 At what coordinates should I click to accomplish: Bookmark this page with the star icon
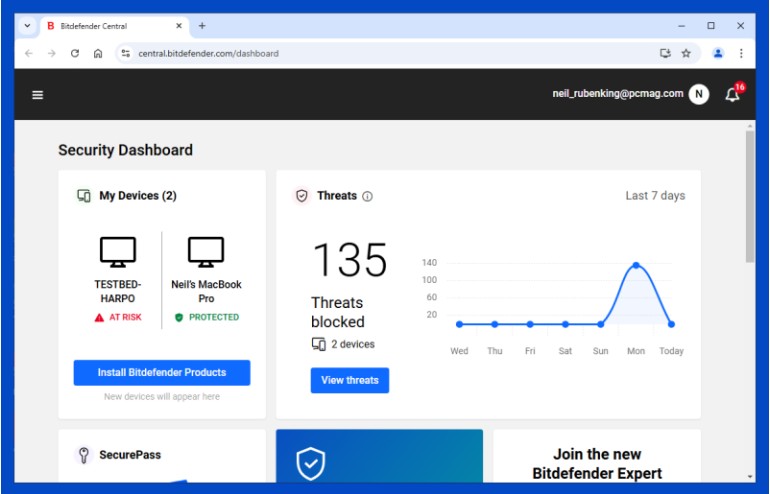click(x=686, y=53)
